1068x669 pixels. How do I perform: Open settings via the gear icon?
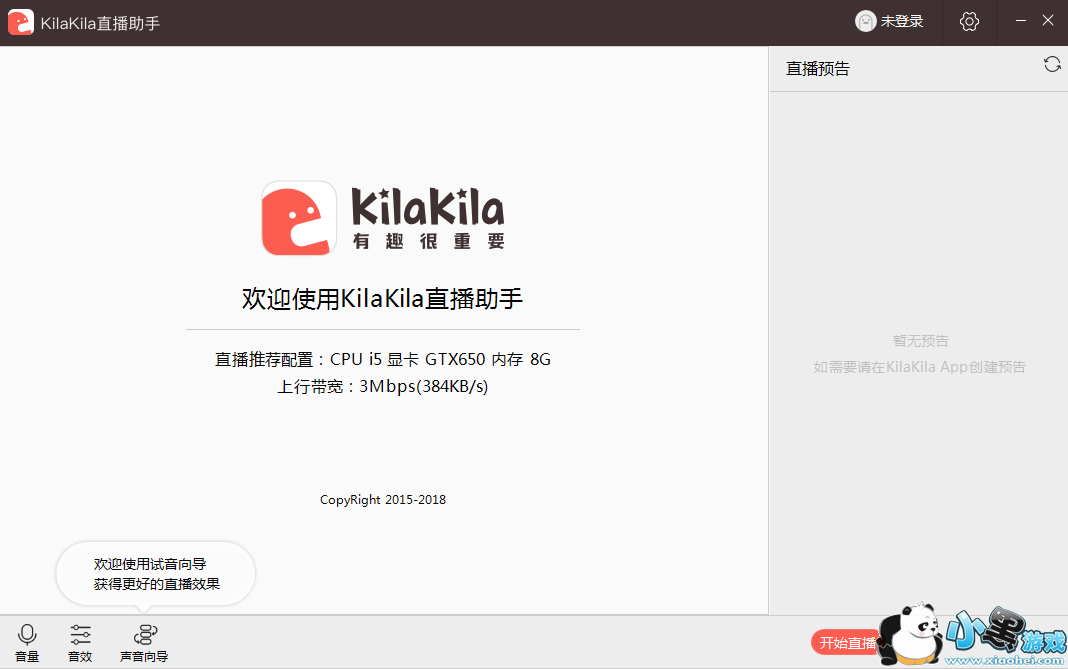pyautogui.click(x=969, y=22)
